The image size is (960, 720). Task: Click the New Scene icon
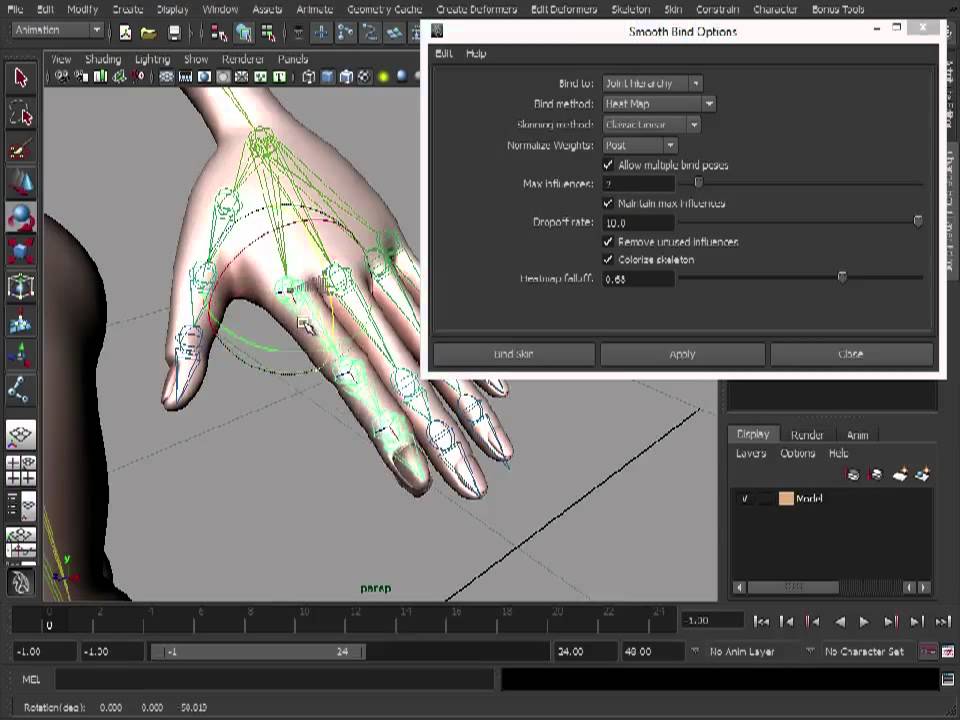(x=126, y=32)
